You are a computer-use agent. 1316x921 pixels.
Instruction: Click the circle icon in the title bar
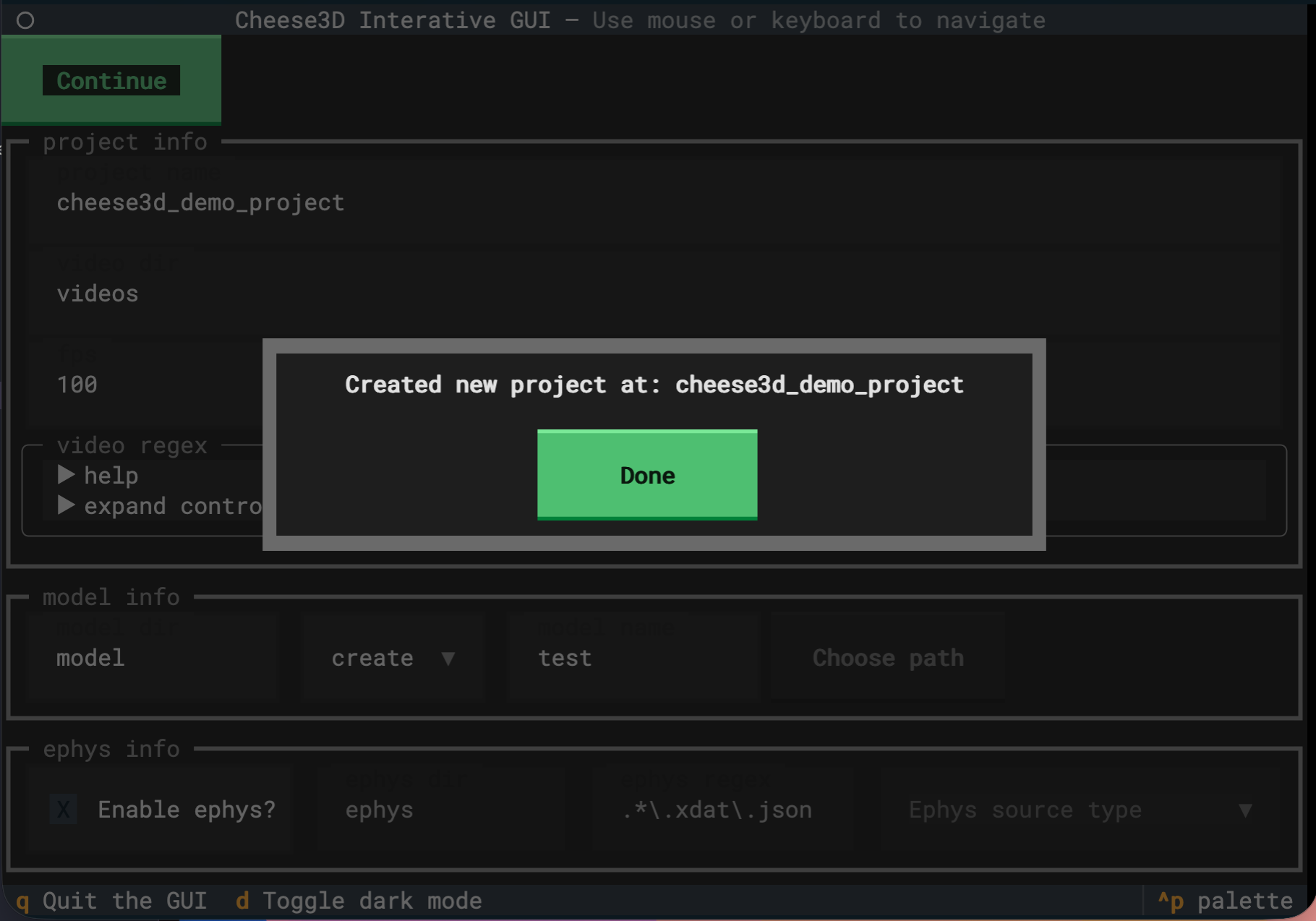coord(26,20)
